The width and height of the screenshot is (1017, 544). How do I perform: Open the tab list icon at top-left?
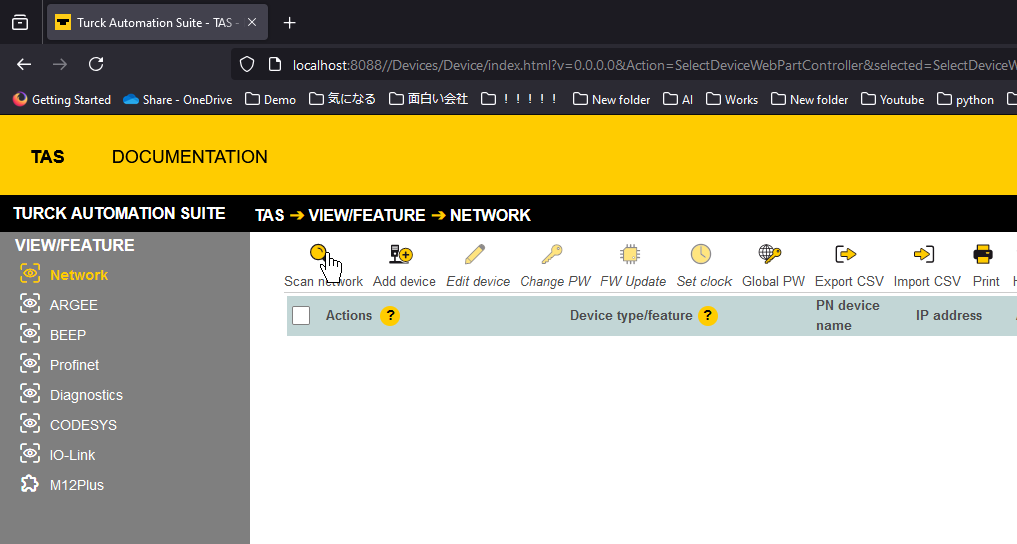[x=20, y=23]
